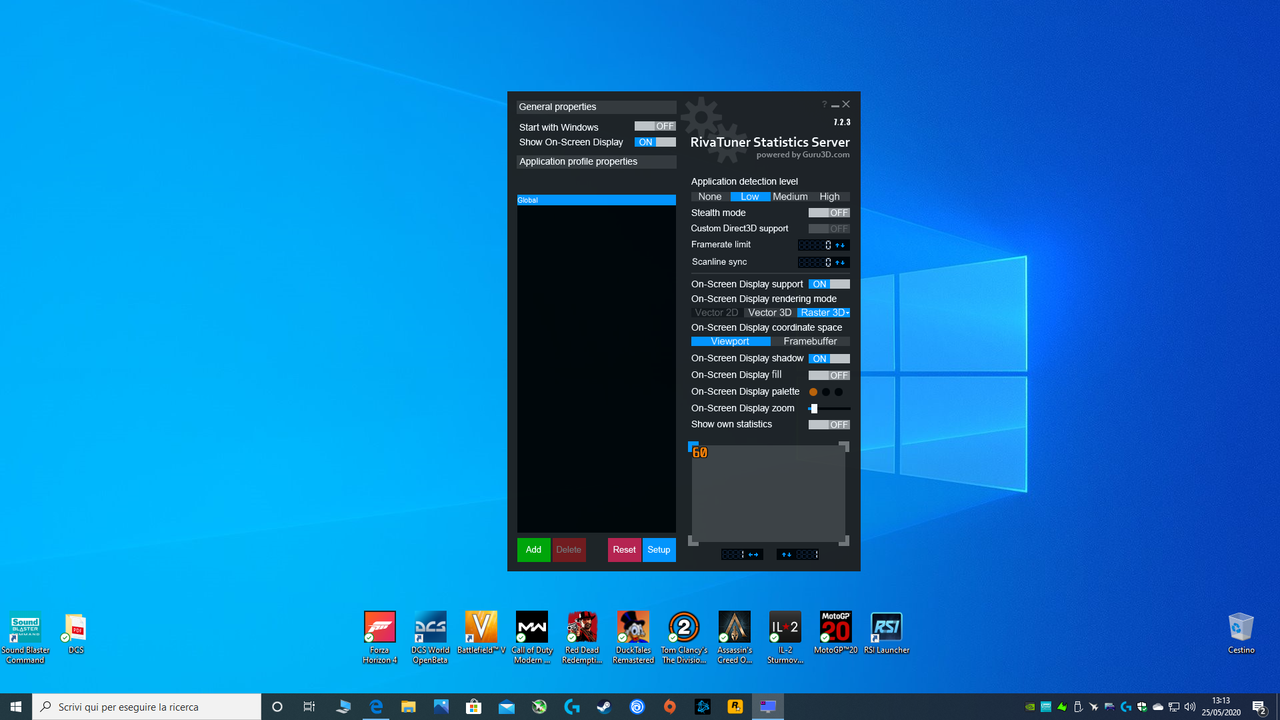This screenshot has height=720, width=1280.
Task: Open Mail app from taskbar
Action: coord(506,706)
